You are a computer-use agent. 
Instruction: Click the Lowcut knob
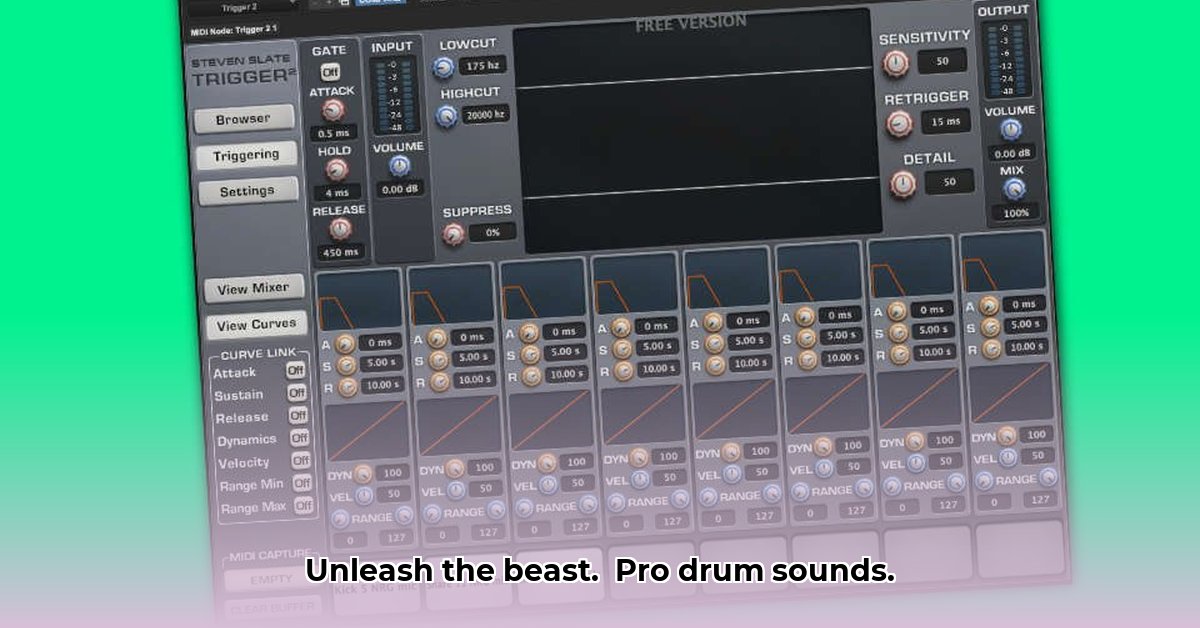[x=444, y=68]
